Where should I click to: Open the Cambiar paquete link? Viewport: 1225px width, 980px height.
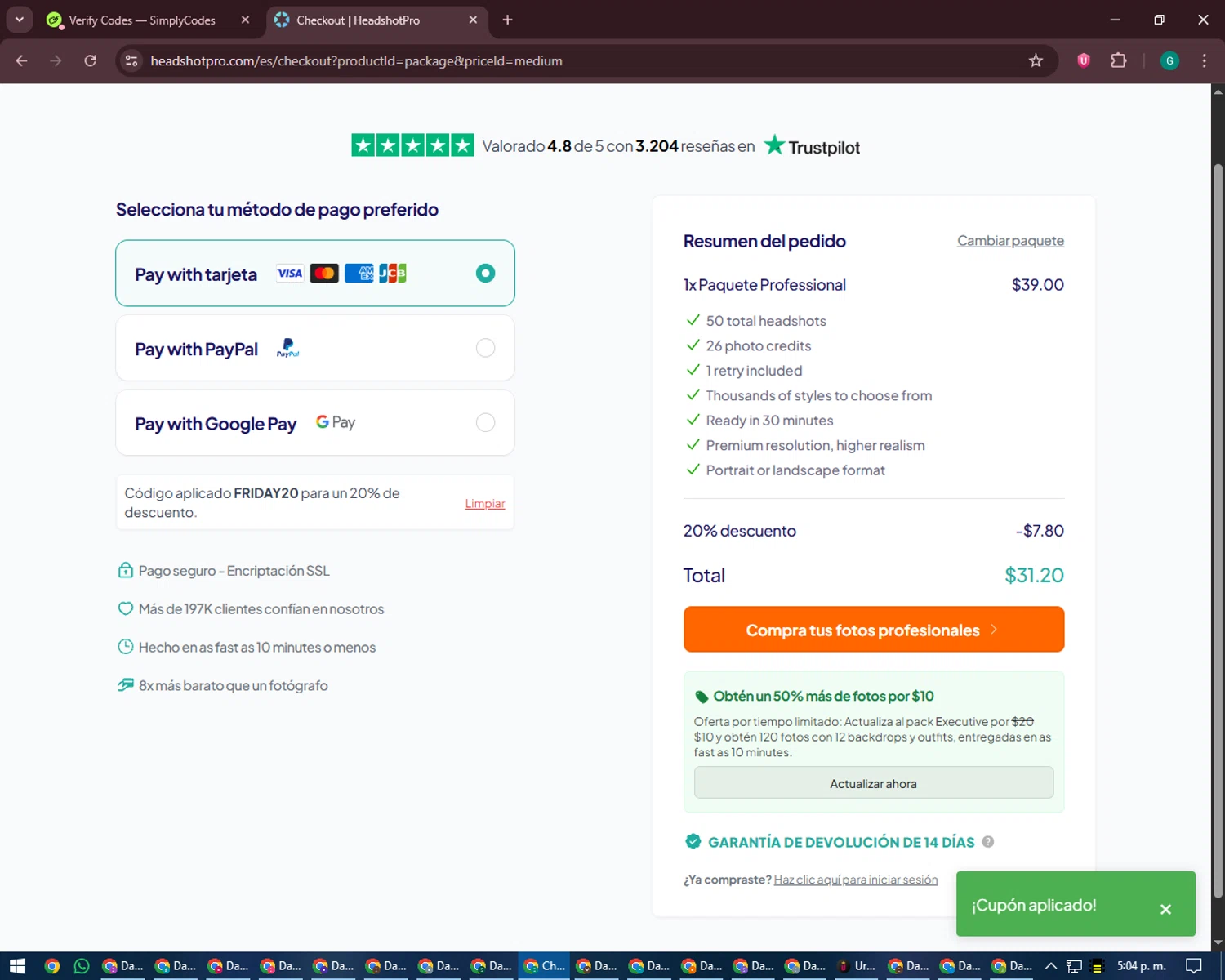(x=1010, y=241)
